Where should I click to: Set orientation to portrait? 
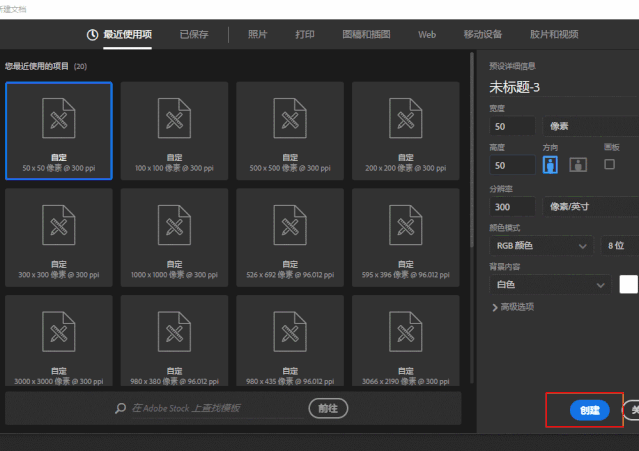pos(551,165)
